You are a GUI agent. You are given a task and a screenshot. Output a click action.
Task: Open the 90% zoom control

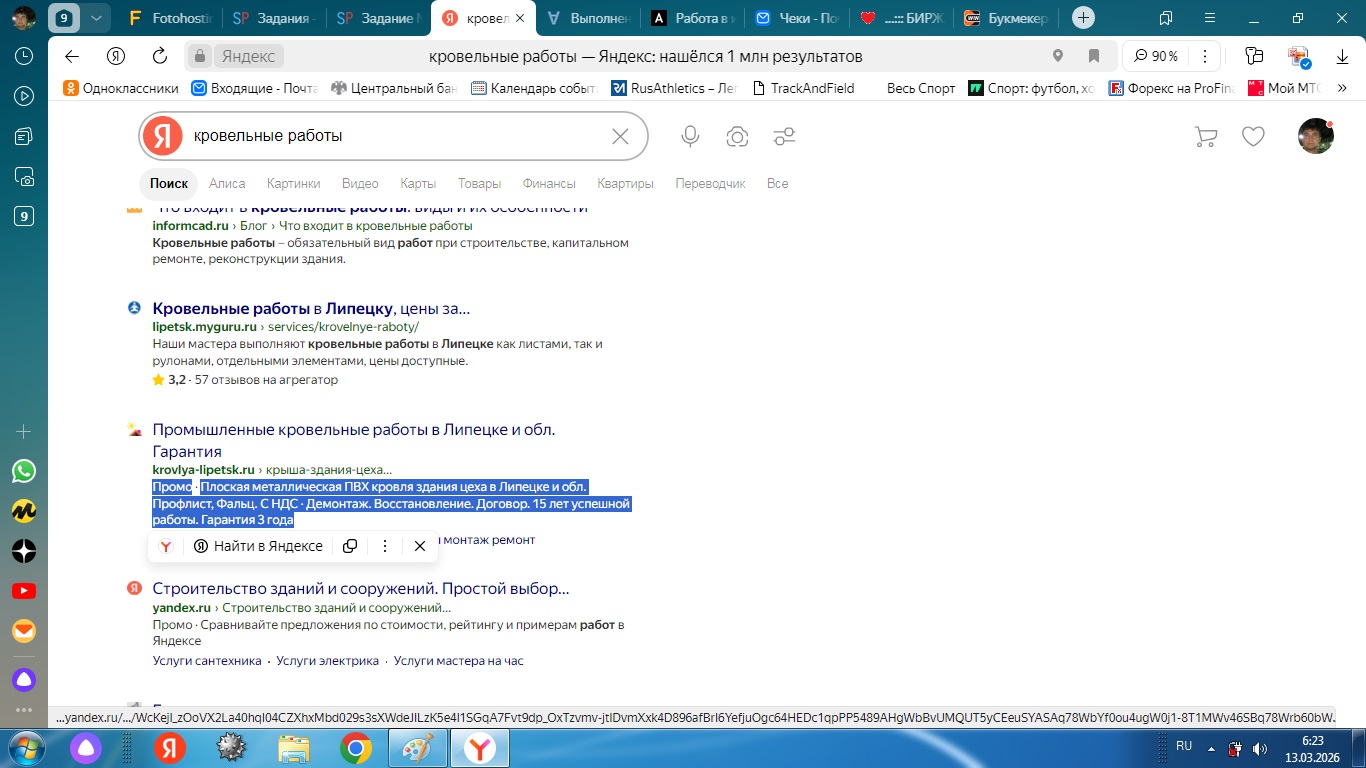[x=1157, y=56]
